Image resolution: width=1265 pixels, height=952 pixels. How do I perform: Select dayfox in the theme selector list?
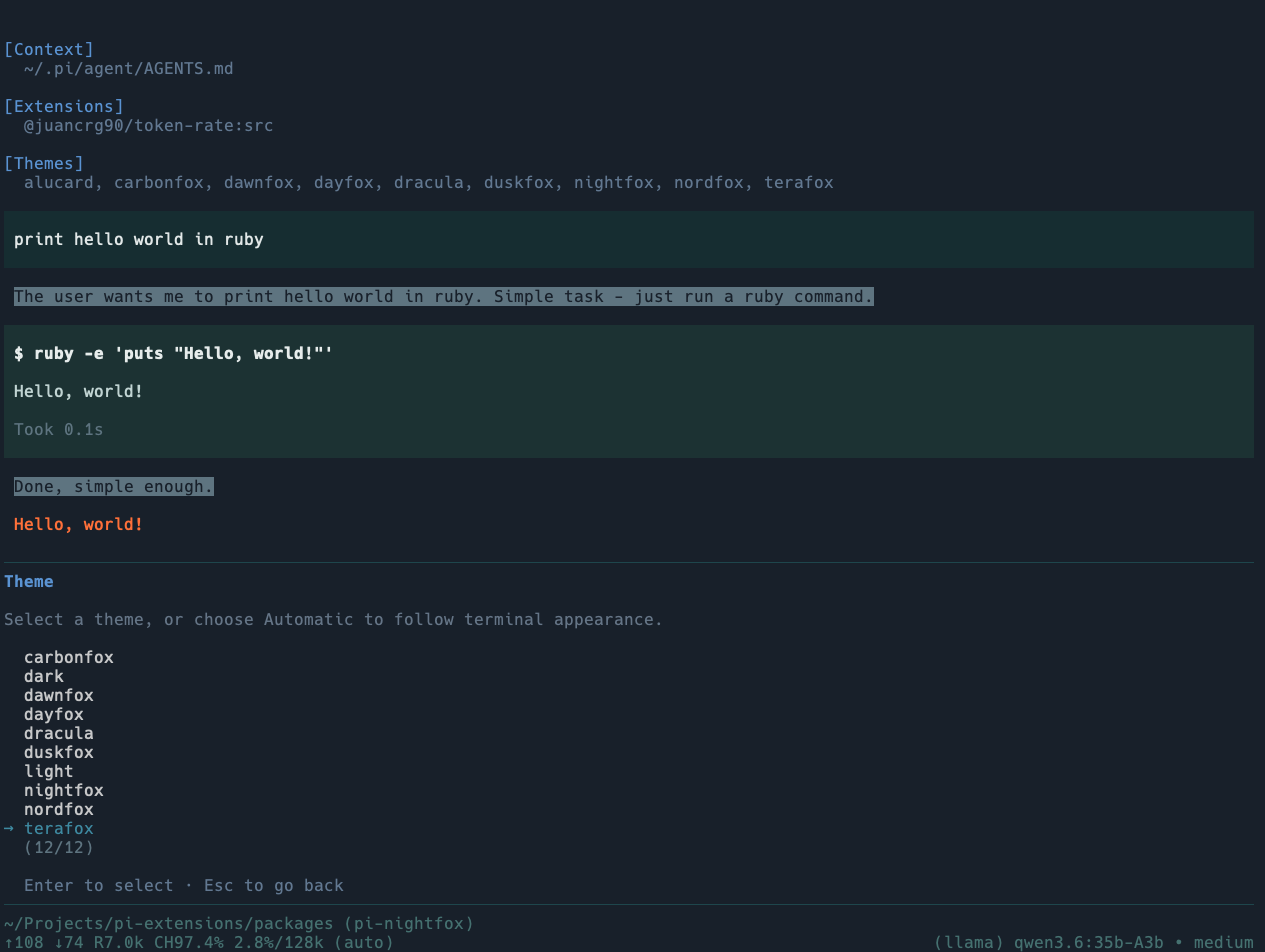pyautogui.click(x=54, y=714)
